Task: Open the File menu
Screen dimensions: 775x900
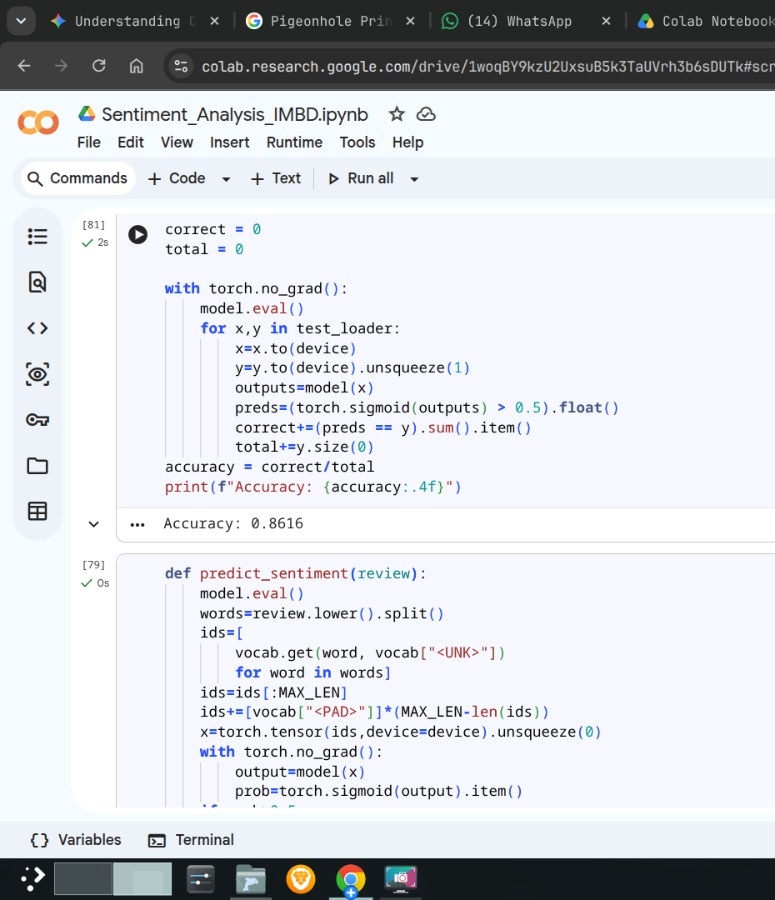Action: click(x=89, y=142)
